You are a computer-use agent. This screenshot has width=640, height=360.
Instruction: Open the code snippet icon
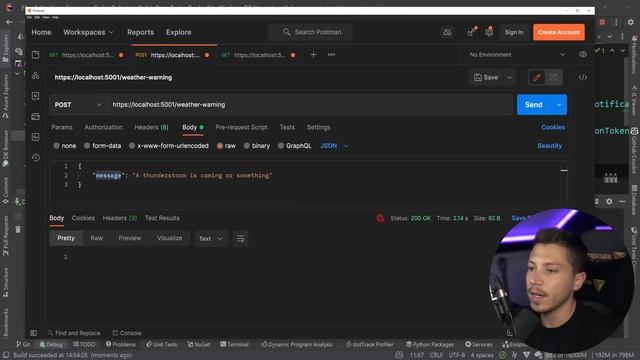pyautogui.click(x=583, y=77)
